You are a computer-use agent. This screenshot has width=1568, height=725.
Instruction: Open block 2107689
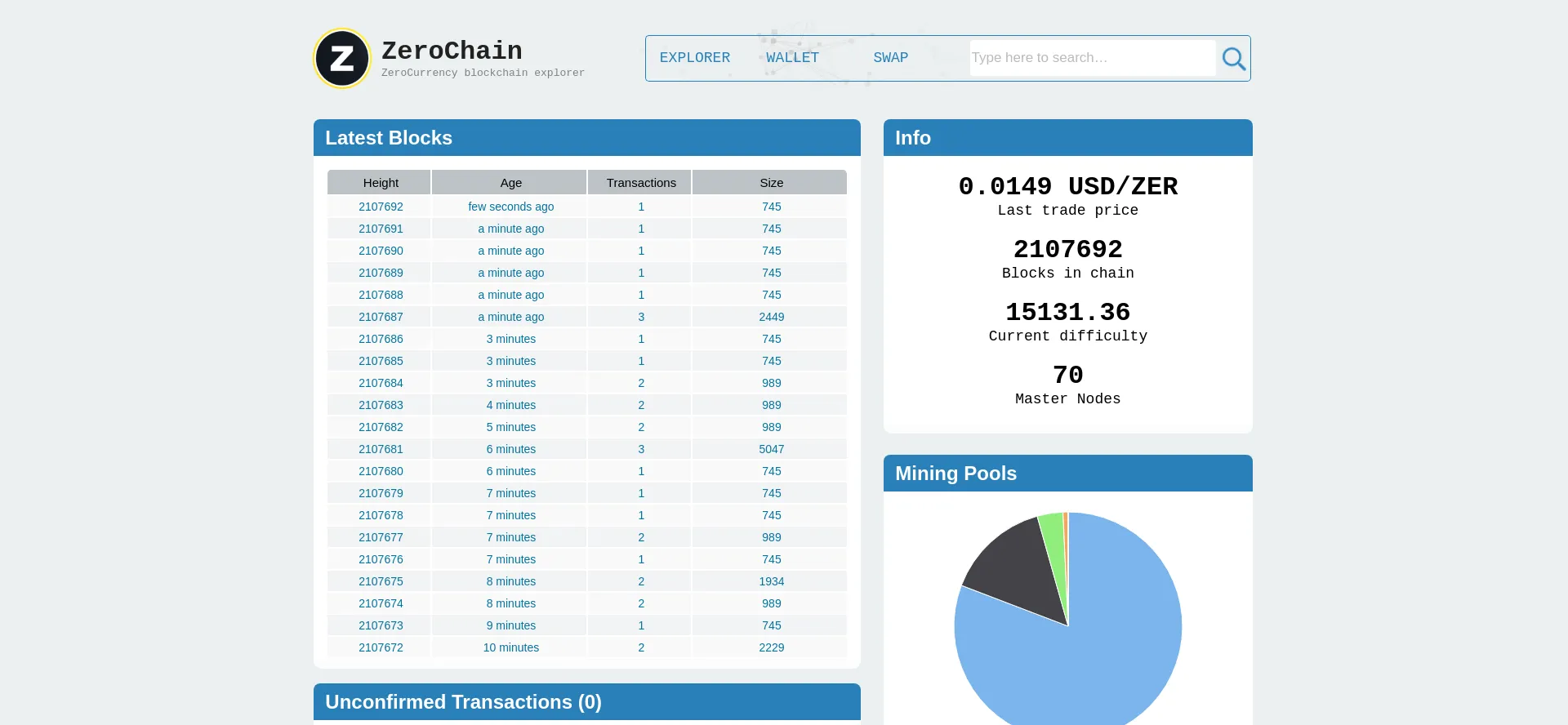click(381, 273)
